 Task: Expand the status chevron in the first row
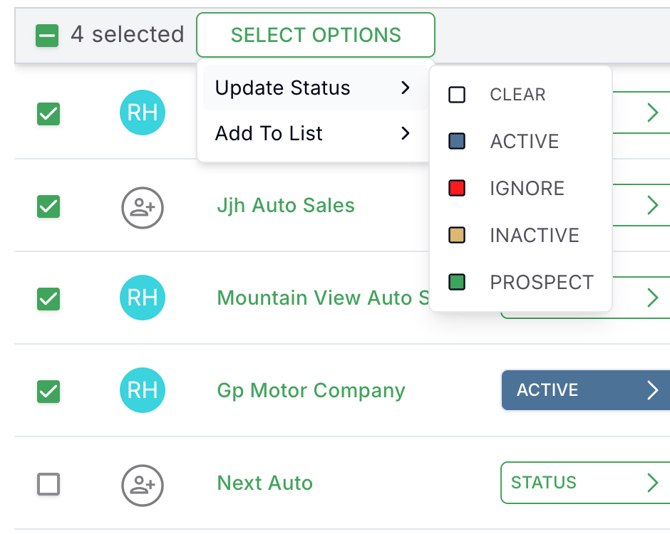pos(652,113)
